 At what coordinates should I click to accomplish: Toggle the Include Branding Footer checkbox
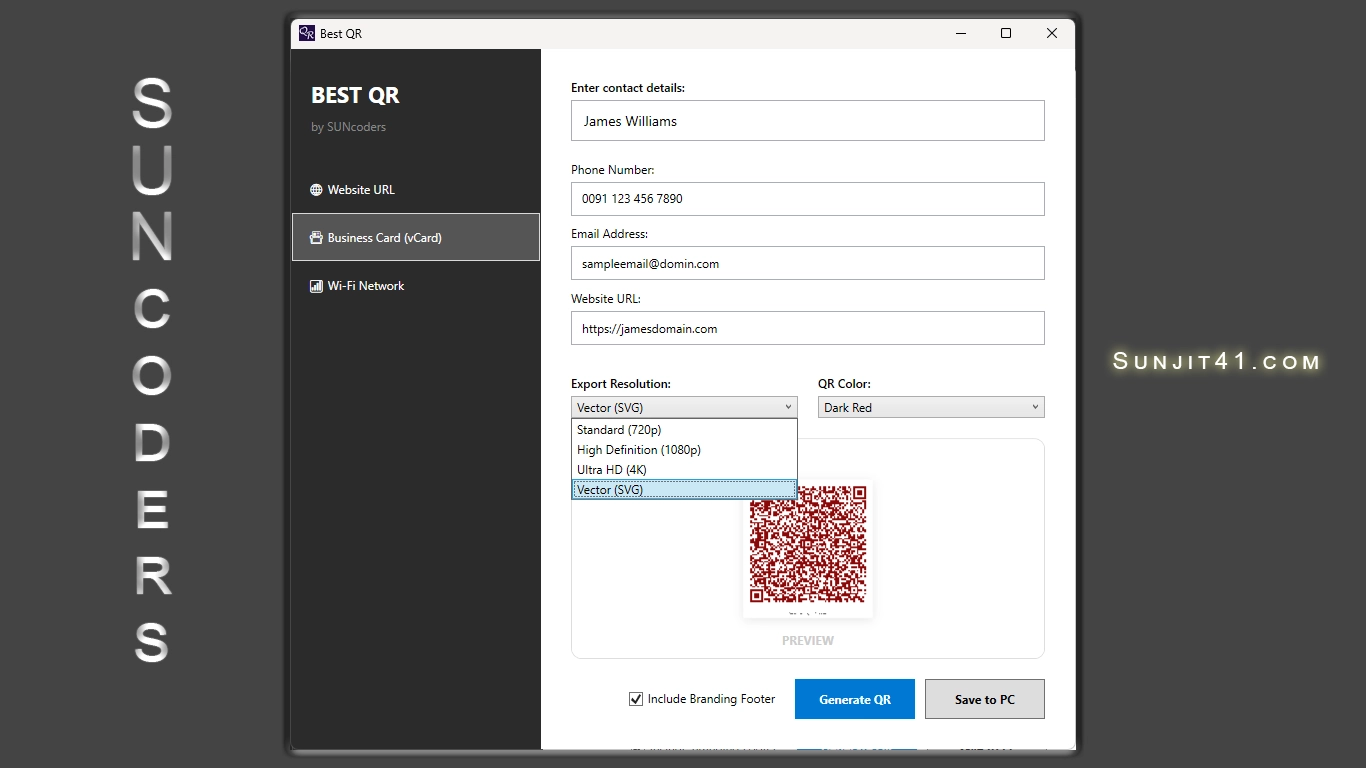(636, 699)
